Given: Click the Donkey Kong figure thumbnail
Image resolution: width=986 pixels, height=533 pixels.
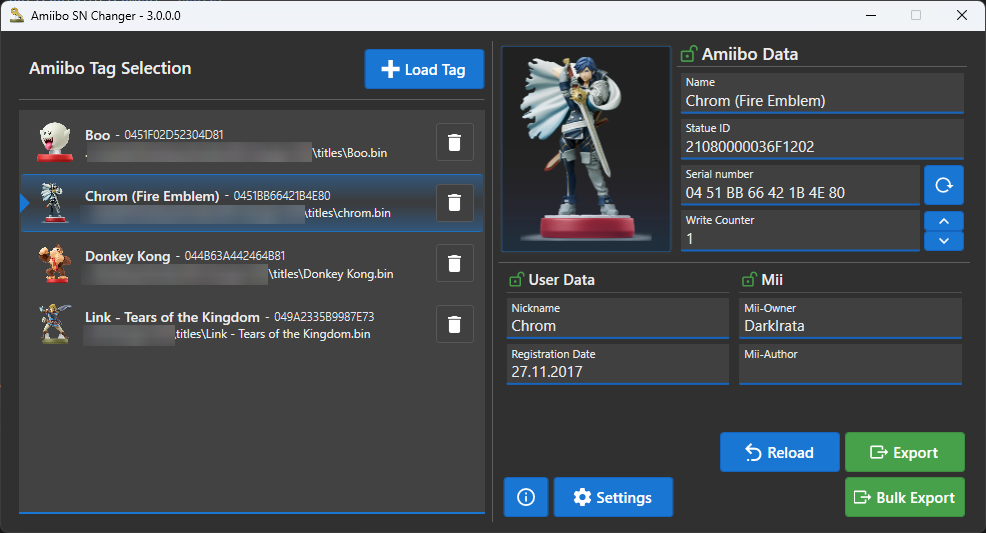Looking at the screenshot, I should coord(55,263).
